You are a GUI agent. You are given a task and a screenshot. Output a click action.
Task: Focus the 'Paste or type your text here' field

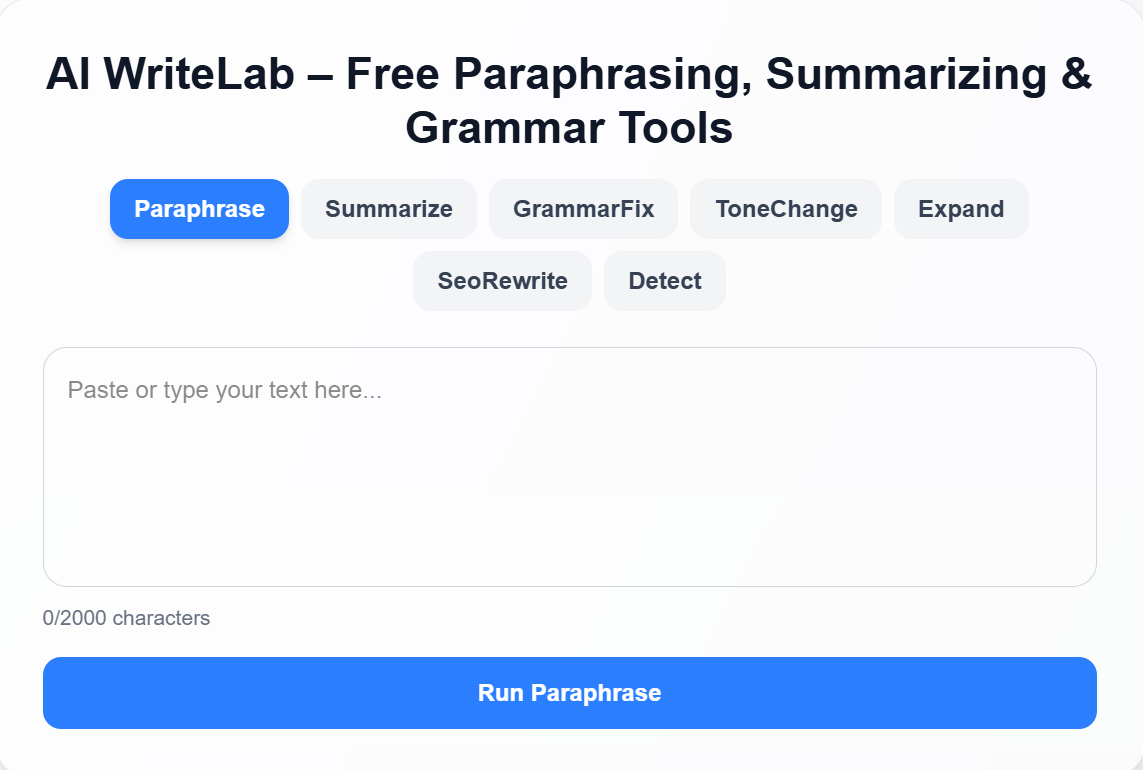click(569, 465)
